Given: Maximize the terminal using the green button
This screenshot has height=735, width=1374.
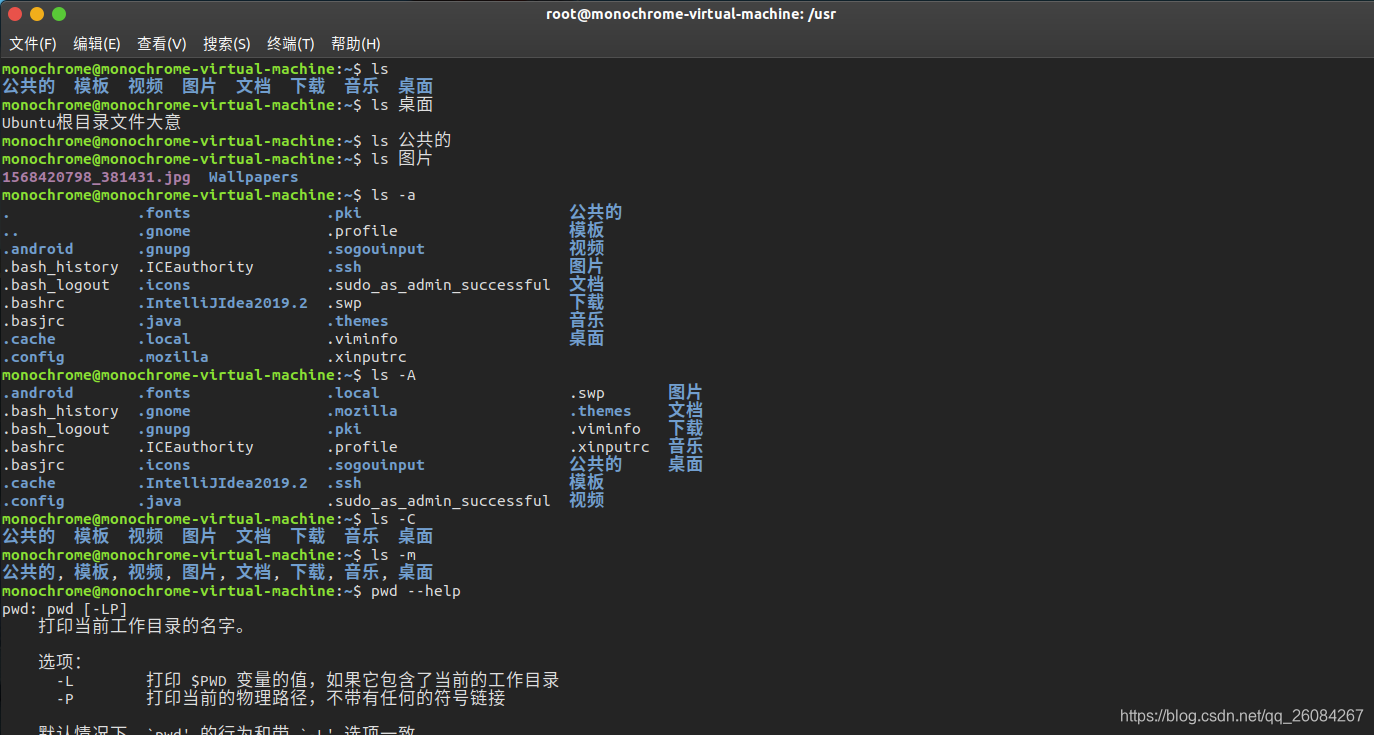Looking at the screenshot, I should point(59,14).
